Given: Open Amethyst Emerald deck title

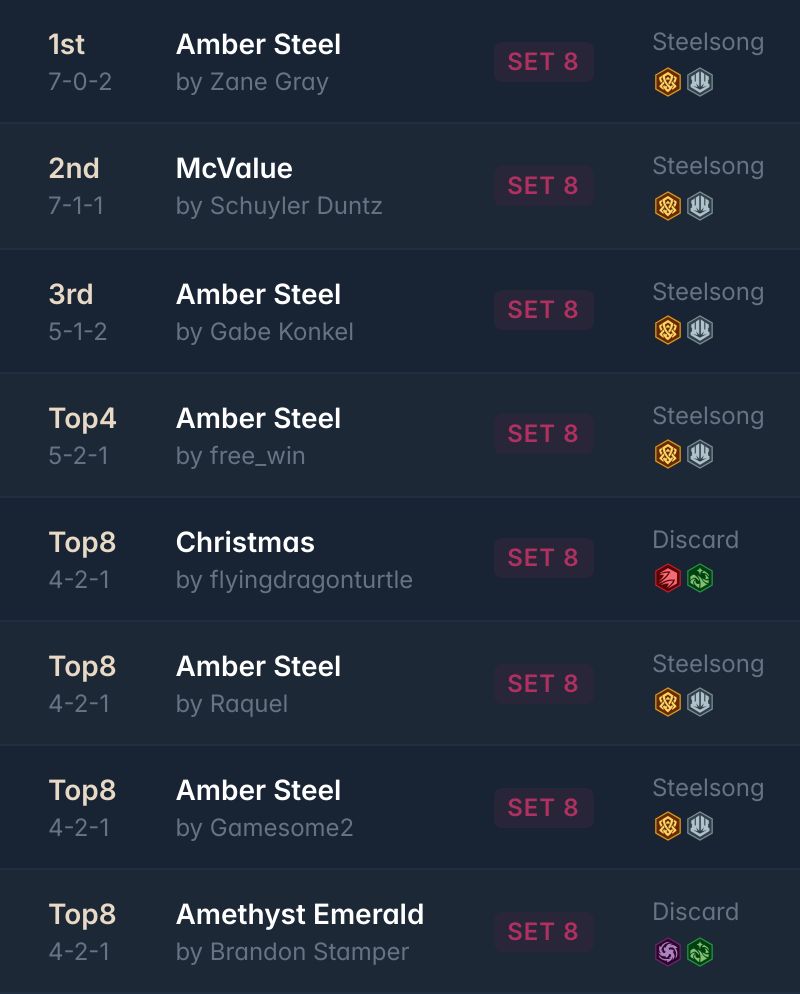Looking at the screenshot, I should (300, 915).
